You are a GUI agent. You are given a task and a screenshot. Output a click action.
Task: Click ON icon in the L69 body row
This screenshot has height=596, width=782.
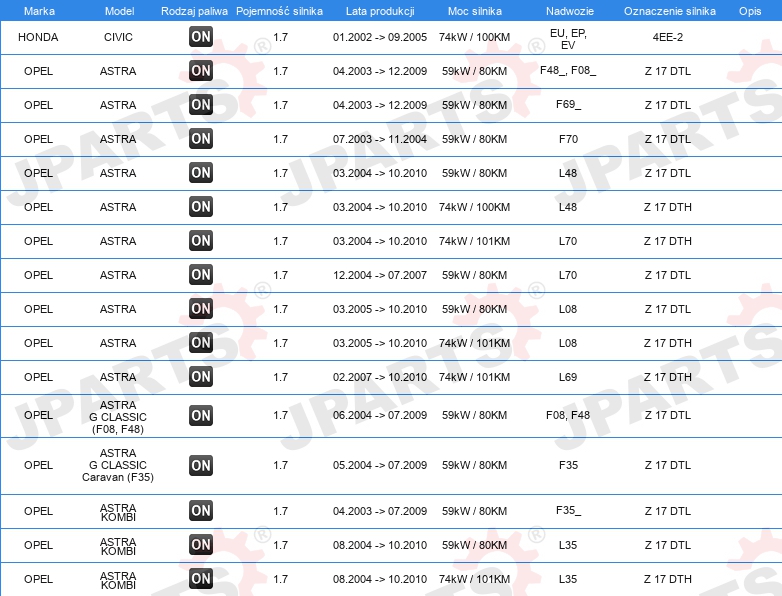[201, 377]
